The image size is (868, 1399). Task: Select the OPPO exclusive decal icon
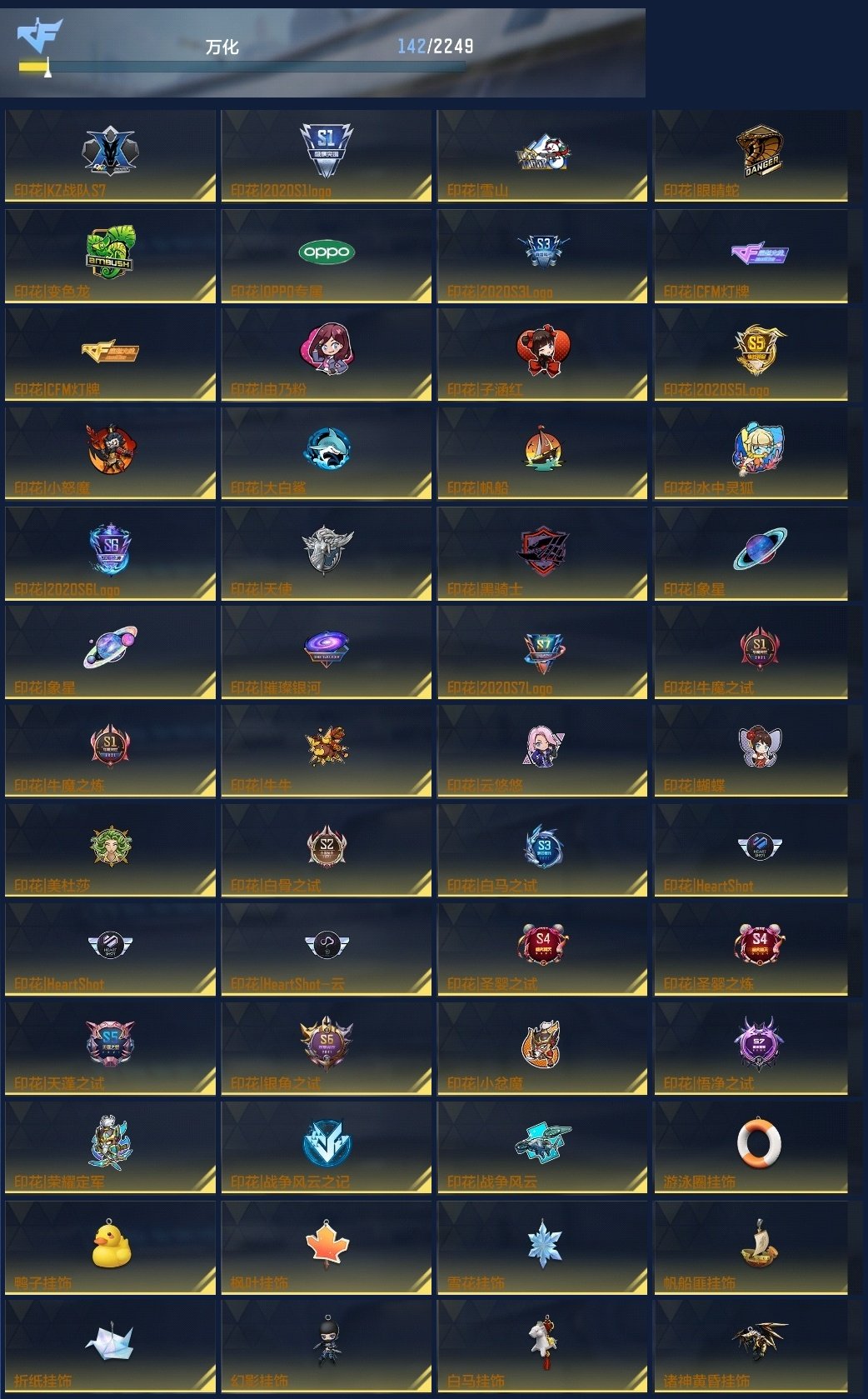point(327,252)
